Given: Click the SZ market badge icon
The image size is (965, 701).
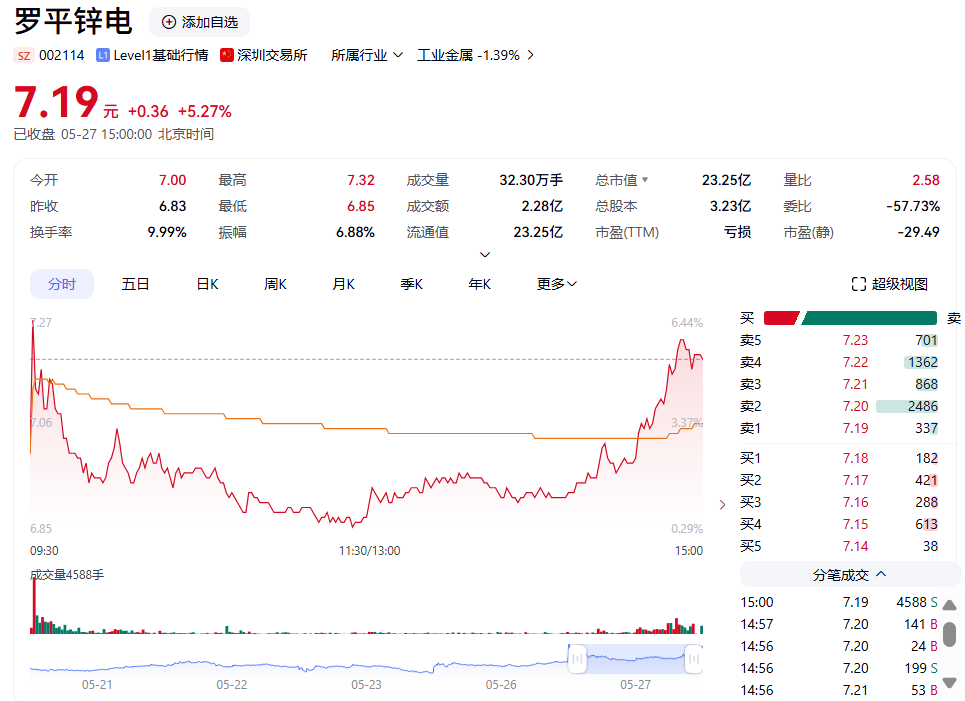Looking at the screenshot, I should point(23,55).
